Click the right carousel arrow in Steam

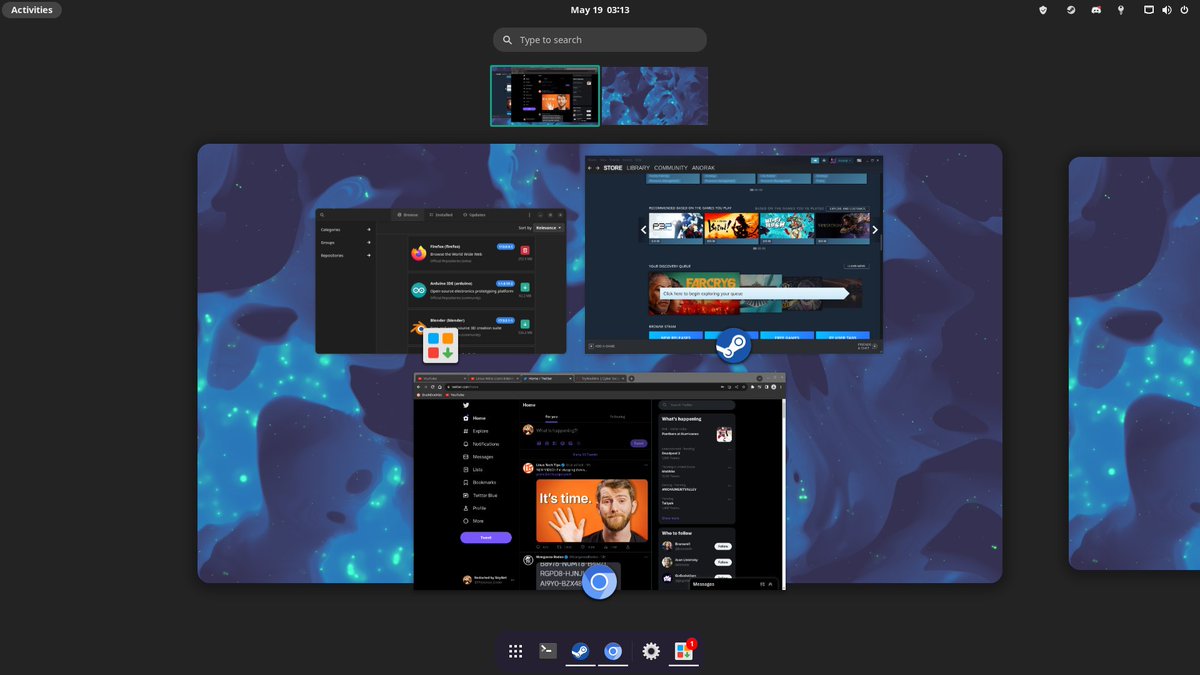click(x=874, y=229)
